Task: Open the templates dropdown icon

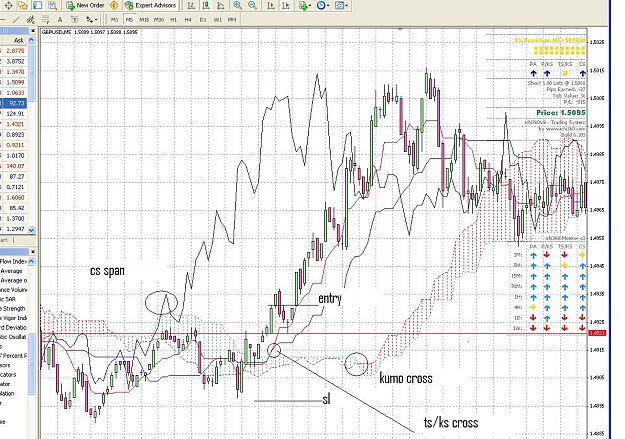Action: [x=342, y=6]
